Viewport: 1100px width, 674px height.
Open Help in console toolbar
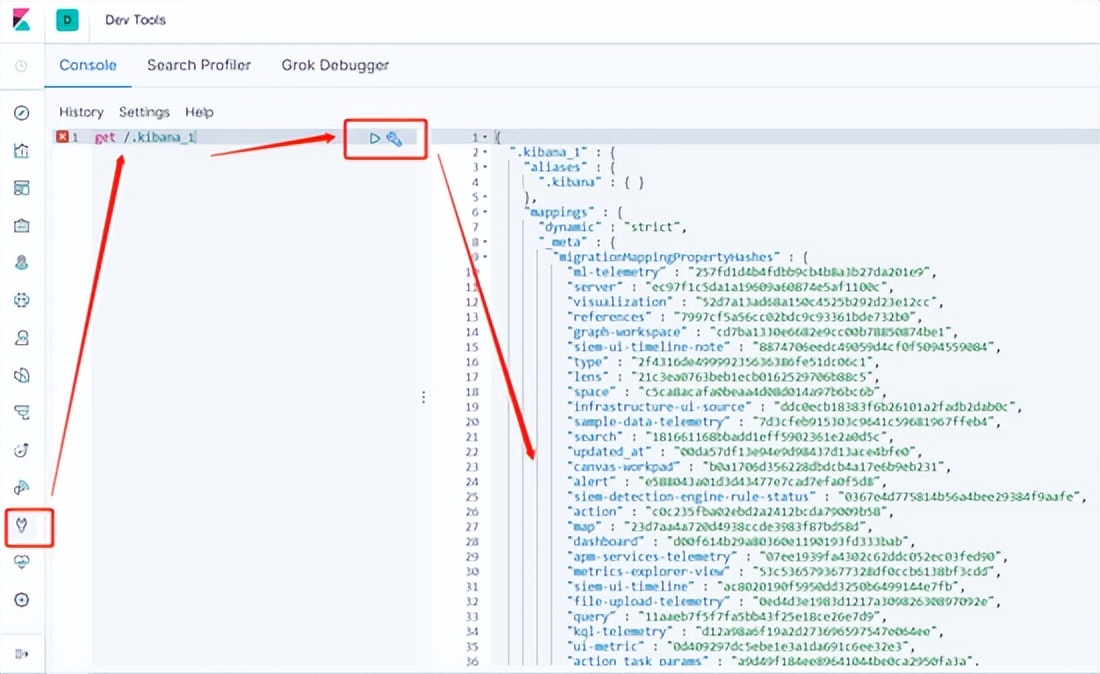click(199, 112)
